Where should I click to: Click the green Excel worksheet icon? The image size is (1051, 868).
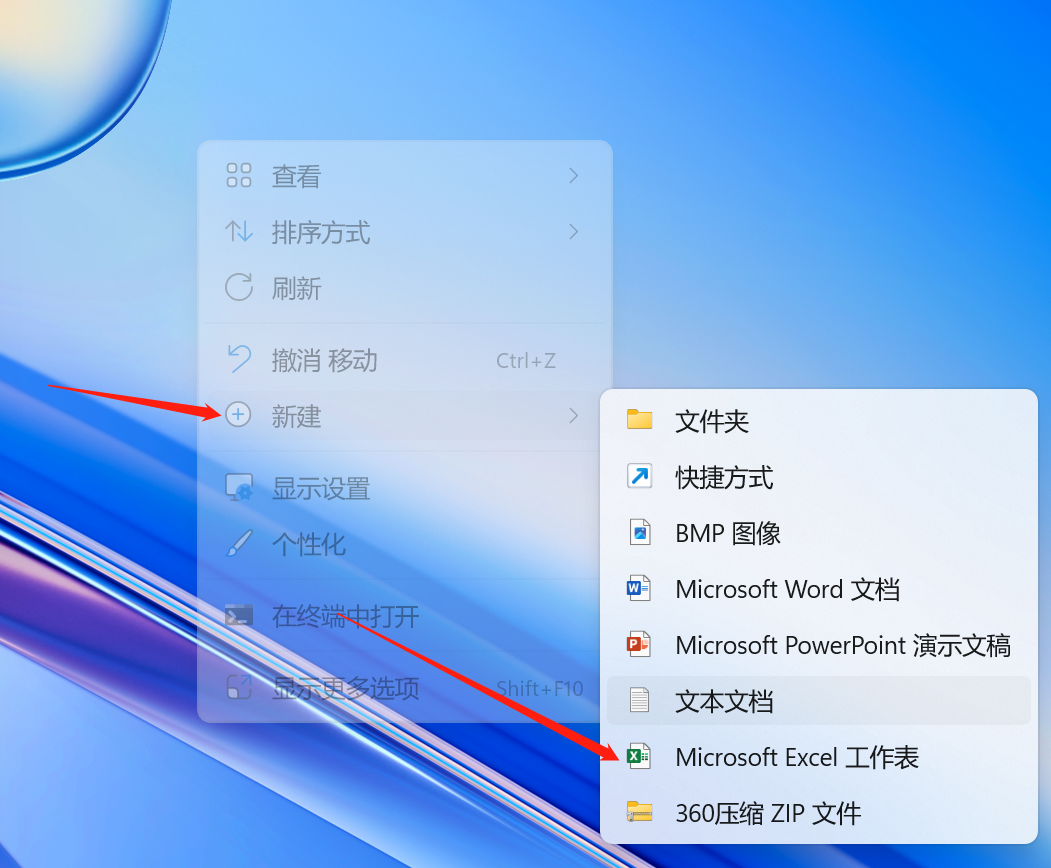point(639,756)
